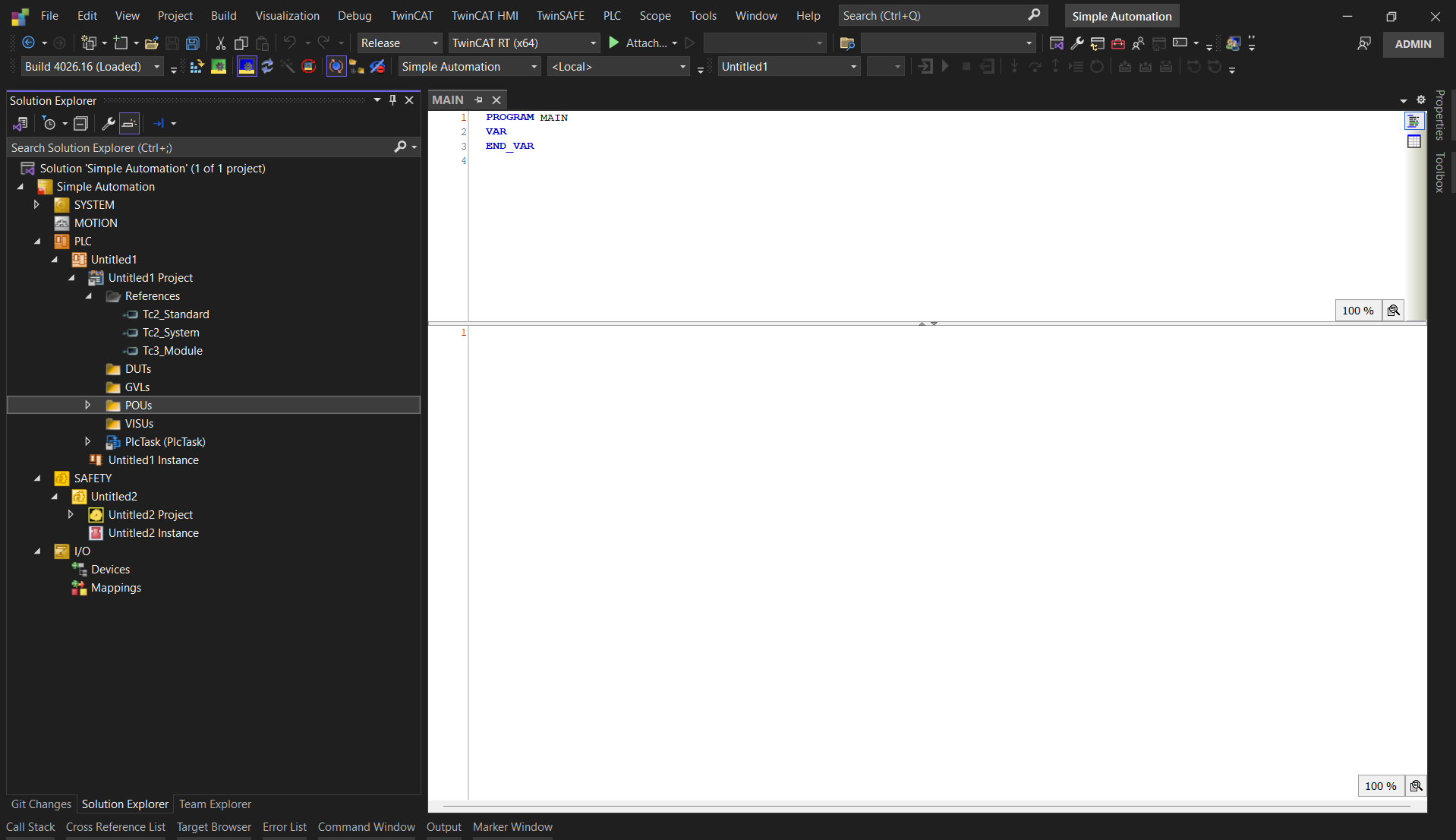The width and height of the screenshot is (1456, 840).
Task: Open the red Toolbox icon
Action: 1118,43
